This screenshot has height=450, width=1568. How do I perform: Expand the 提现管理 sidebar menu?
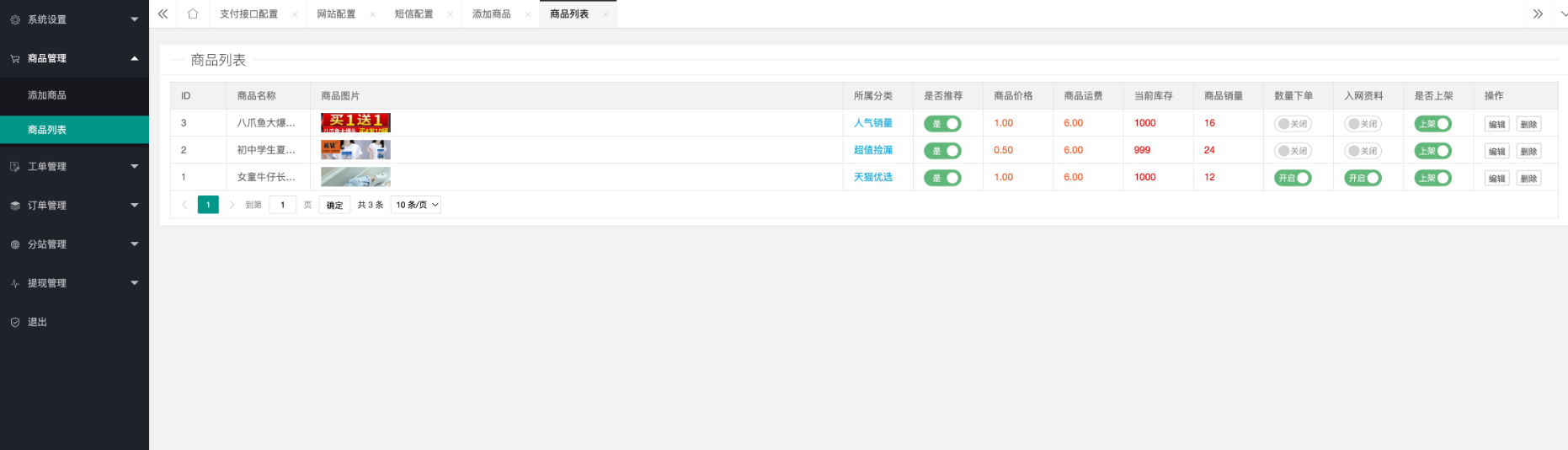[74, 283]
